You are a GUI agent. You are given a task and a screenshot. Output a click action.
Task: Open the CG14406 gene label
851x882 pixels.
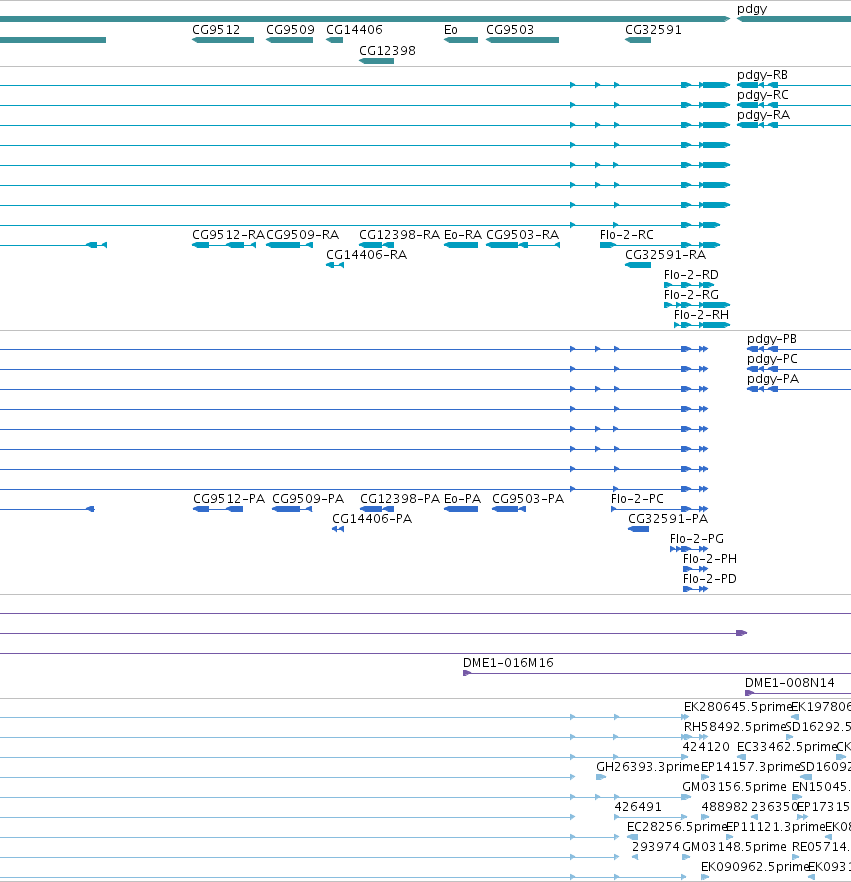pyautogui.click(x=354, y=30)
